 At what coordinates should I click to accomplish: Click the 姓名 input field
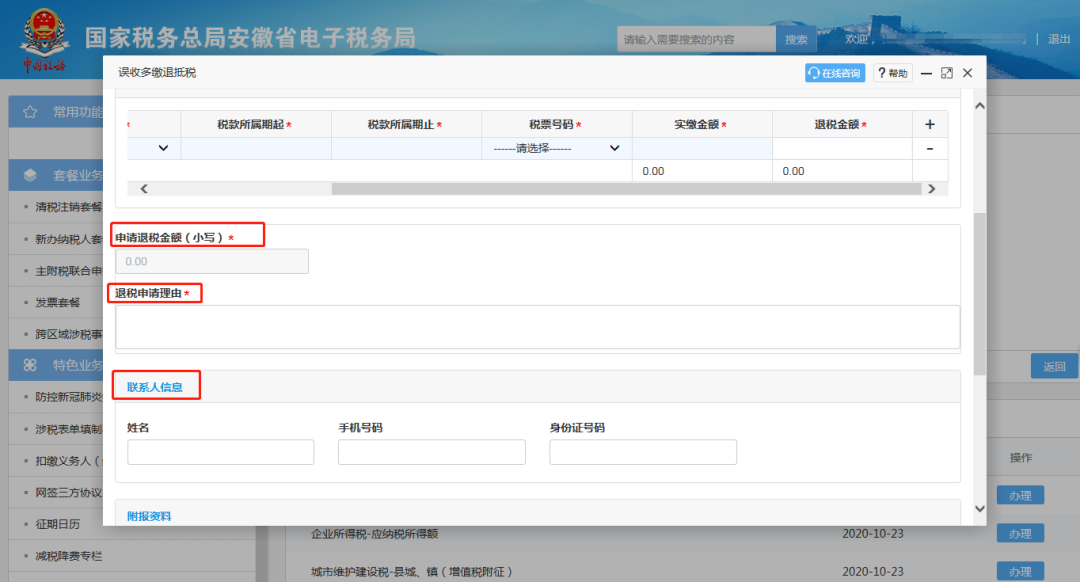(220, 452)
